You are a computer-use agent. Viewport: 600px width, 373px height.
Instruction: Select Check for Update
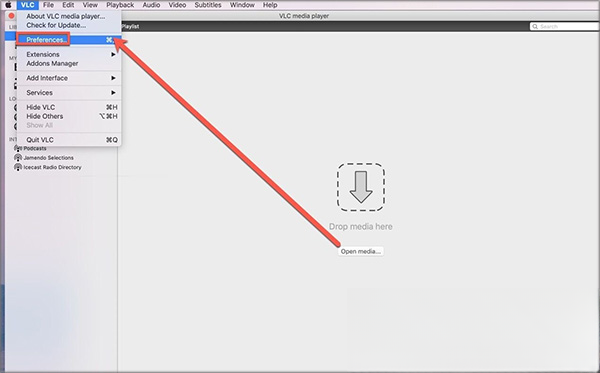(69, 25)
